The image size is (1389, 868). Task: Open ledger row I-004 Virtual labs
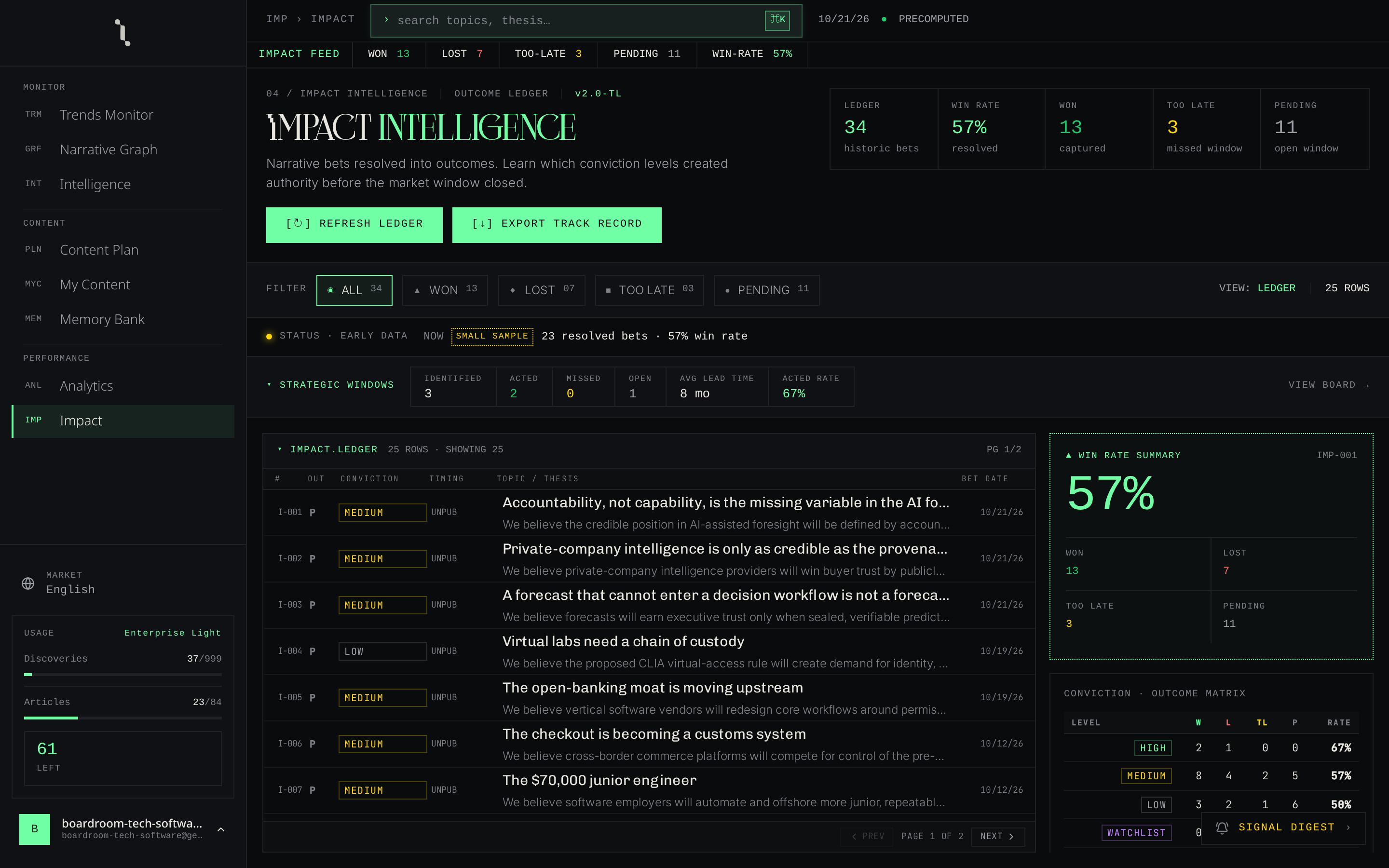pos(649,651)
